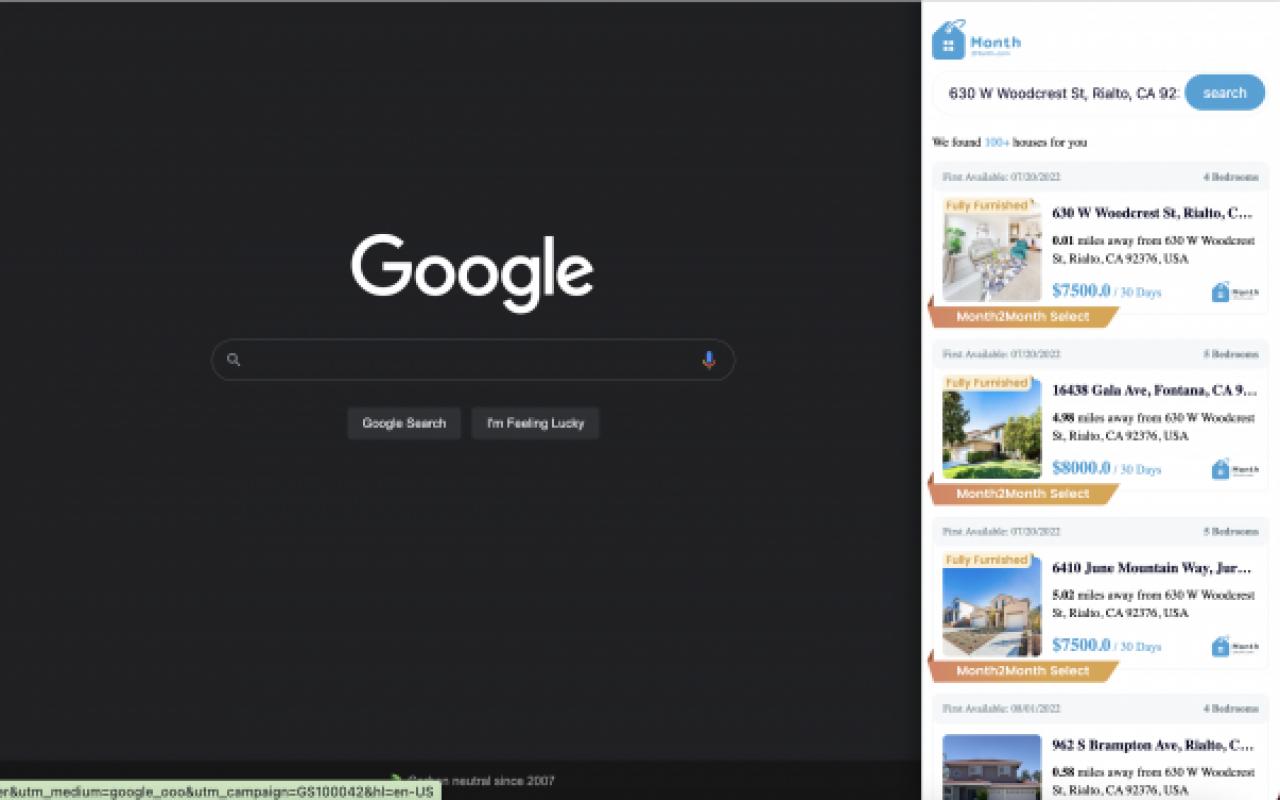Click the Google voice search microphone icon
Viewport: 1280px width, 800px height.
[x=708, y=360]
